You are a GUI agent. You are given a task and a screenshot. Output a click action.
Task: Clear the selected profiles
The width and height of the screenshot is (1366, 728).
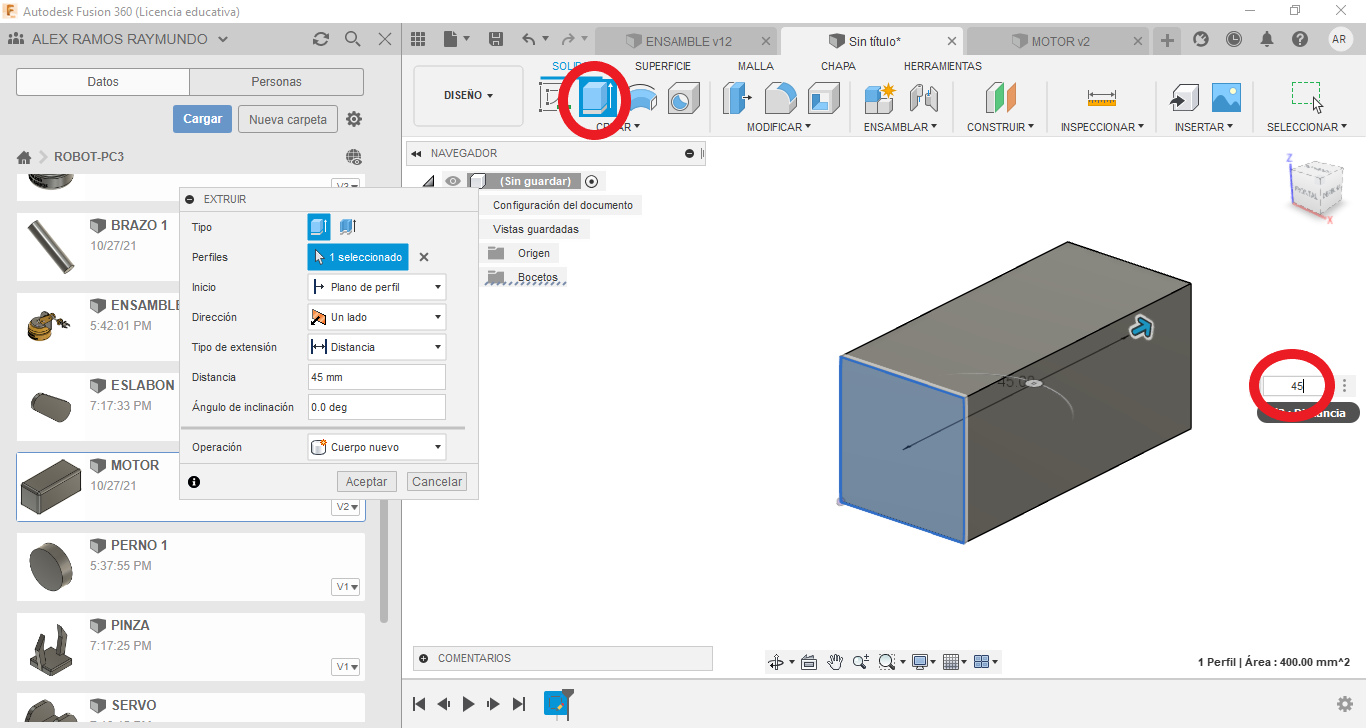click(424, 257)
